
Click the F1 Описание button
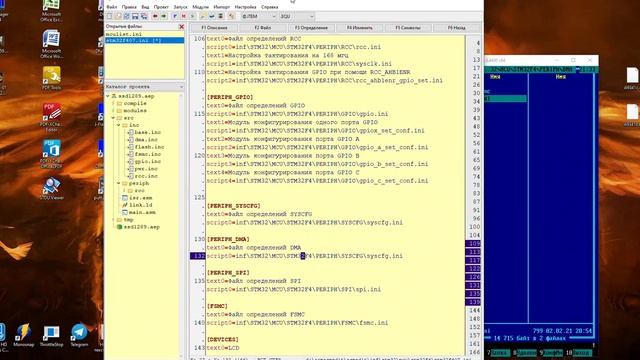(x=214, y=28)
